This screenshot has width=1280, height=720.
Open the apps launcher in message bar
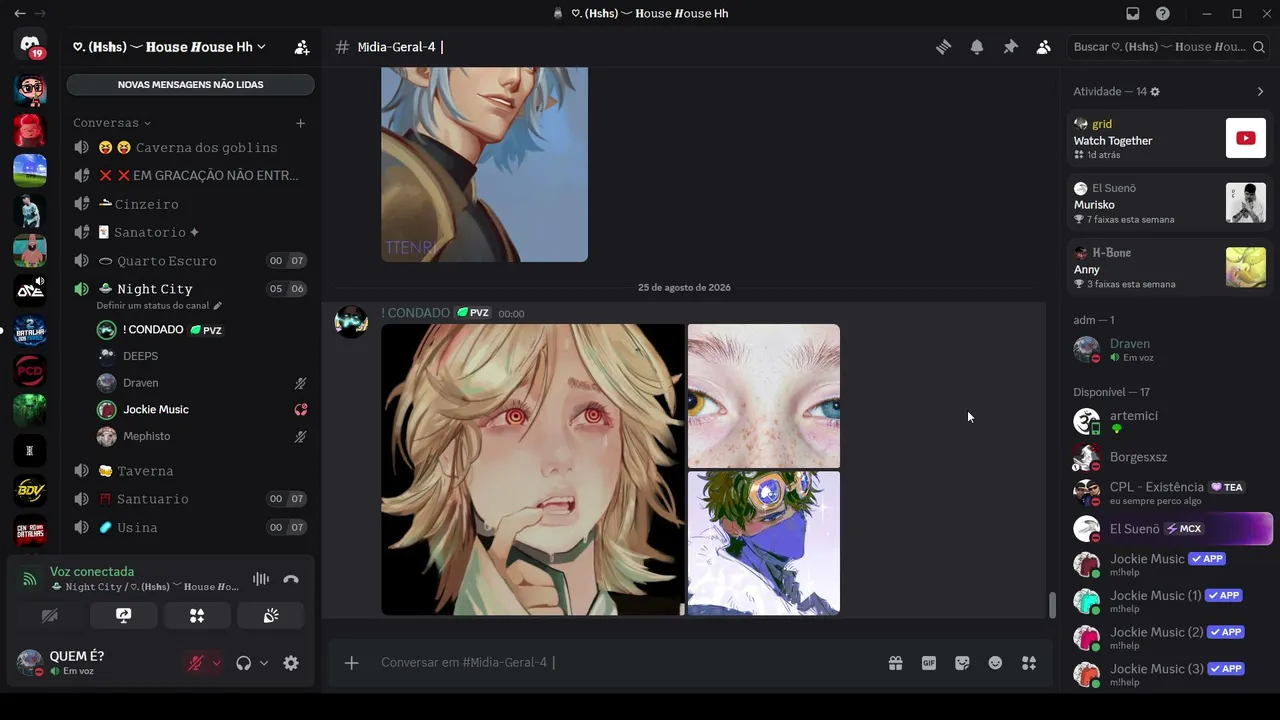click(1029, 663)
